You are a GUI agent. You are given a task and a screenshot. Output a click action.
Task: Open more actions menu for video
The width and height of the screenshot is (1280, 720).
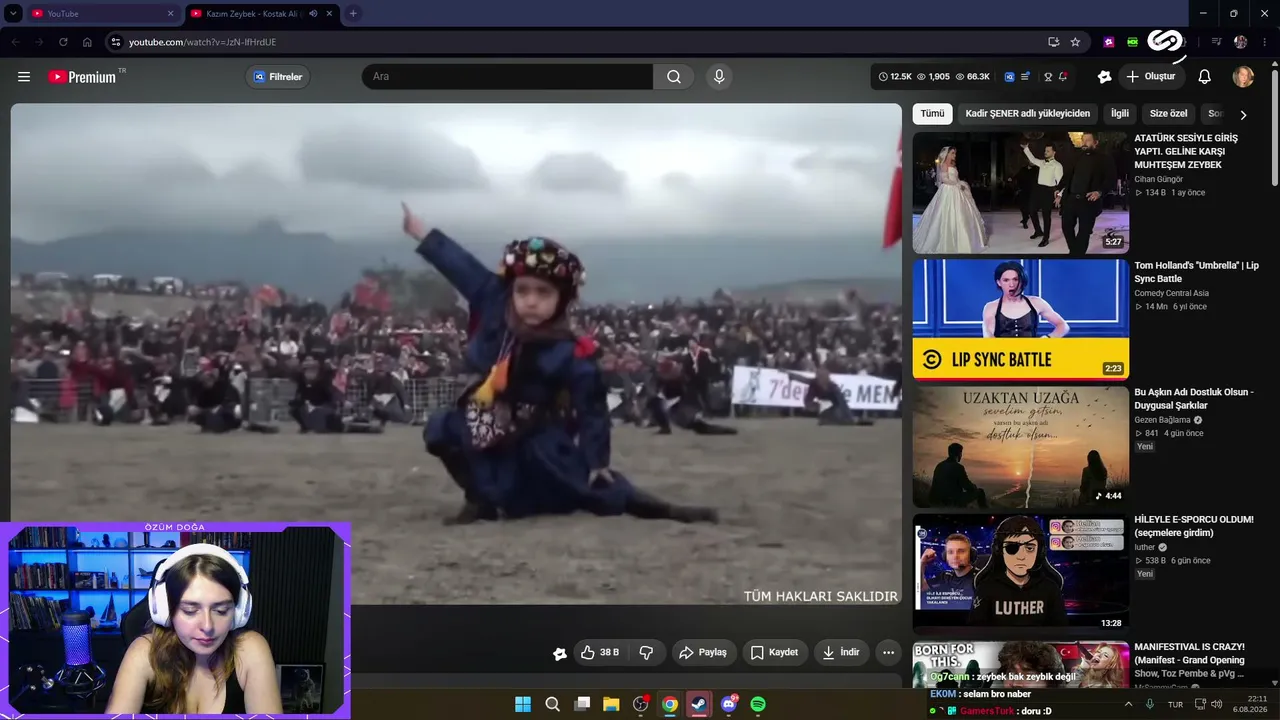(x=888, y=653)
